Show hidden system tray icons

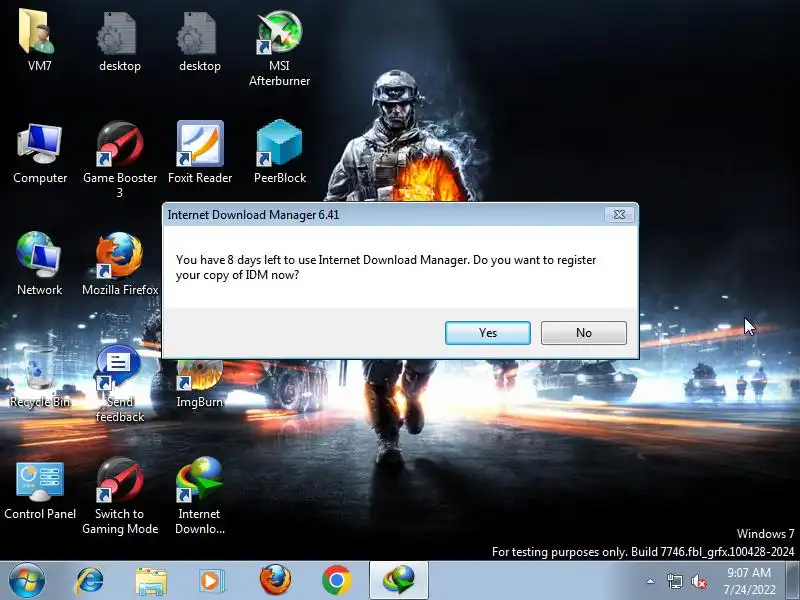pyautogui.click(x=650, y=581)
